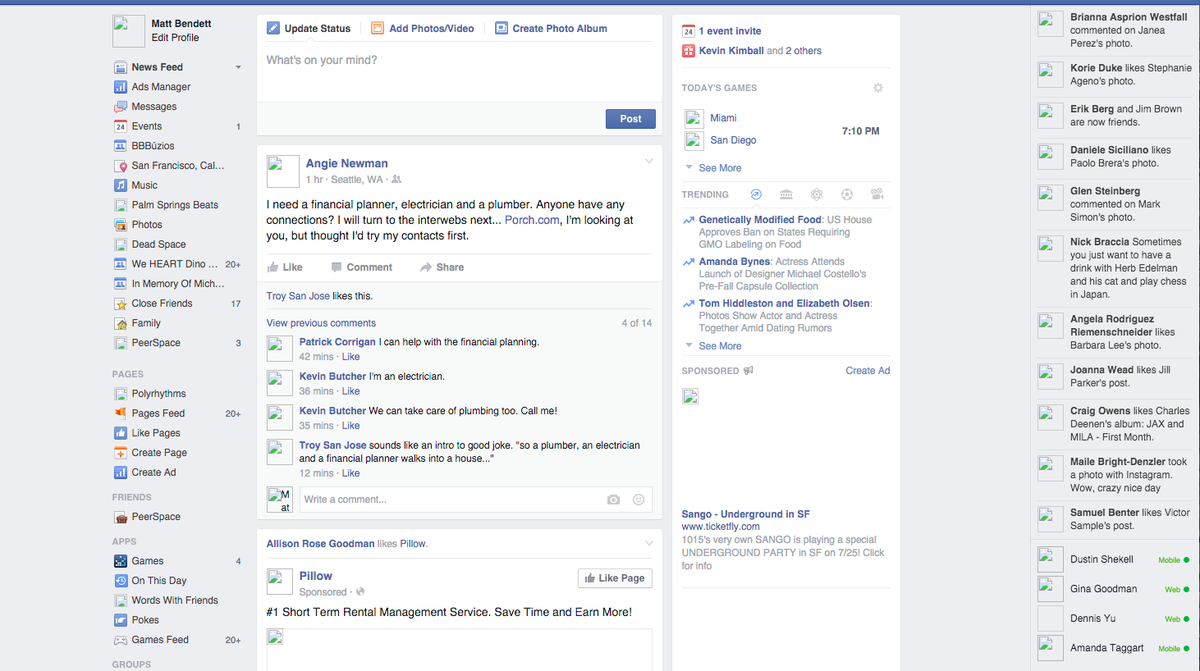Open chat with Amanda Taggart
Screen dimensions: 1200x671
(1115, 648)
